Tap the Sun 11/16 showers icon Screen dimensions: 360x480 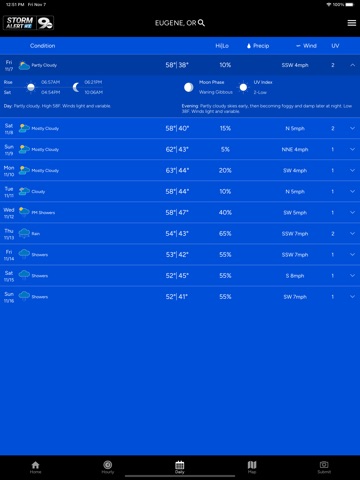pyautogui.click(x=24, y=296)
